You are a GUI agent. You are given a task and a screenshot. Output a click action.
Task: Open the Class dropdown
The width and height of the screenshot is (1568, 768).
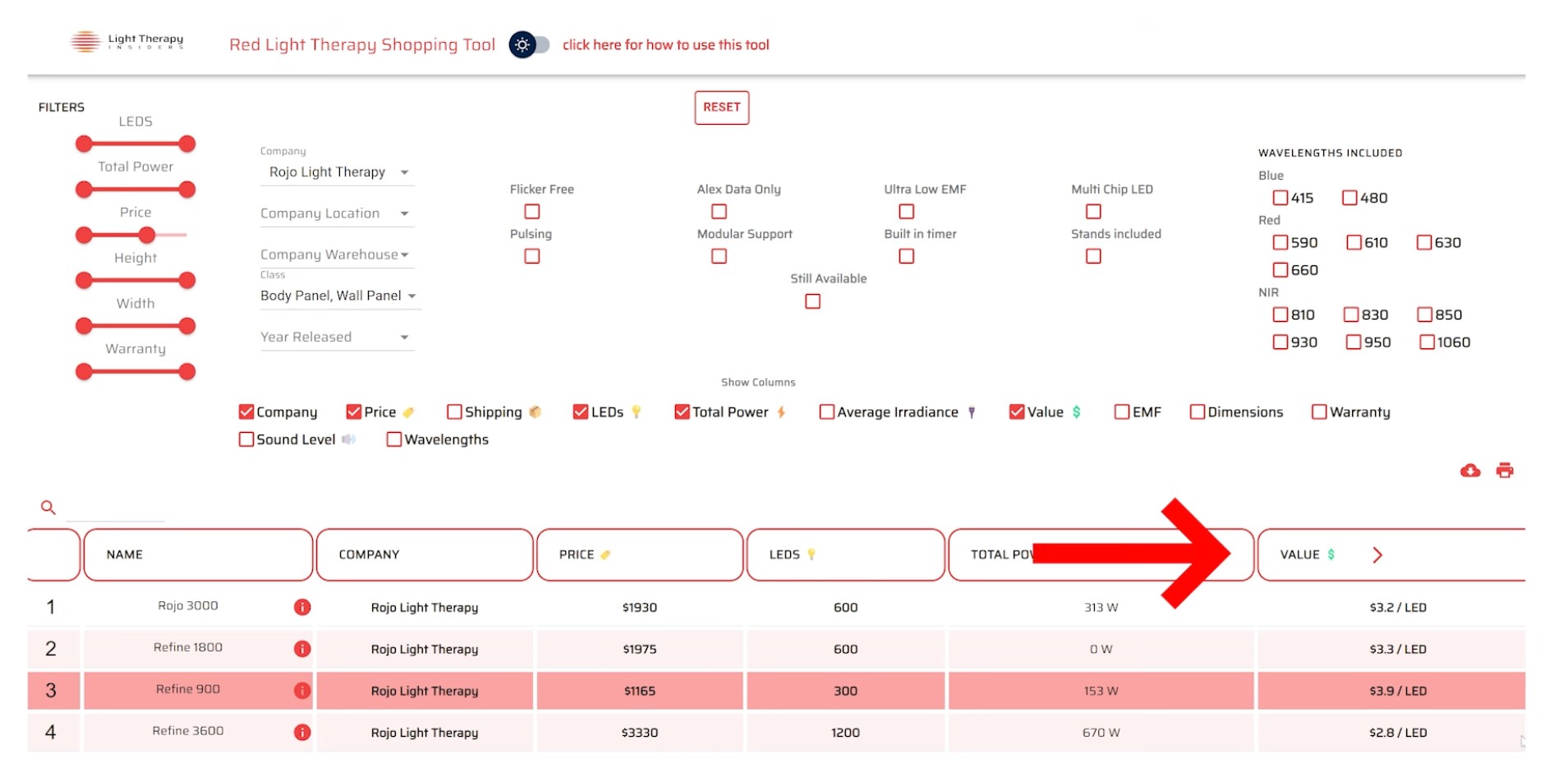coord(340,296)
